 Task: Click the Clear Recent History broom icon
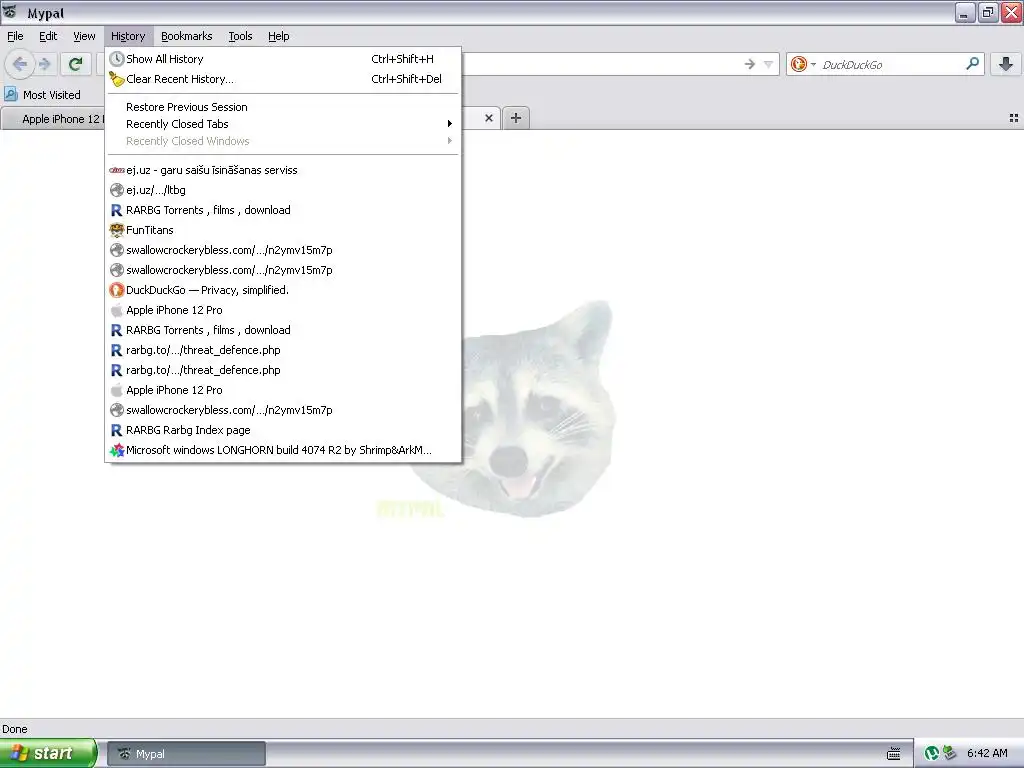pos(116,79)
